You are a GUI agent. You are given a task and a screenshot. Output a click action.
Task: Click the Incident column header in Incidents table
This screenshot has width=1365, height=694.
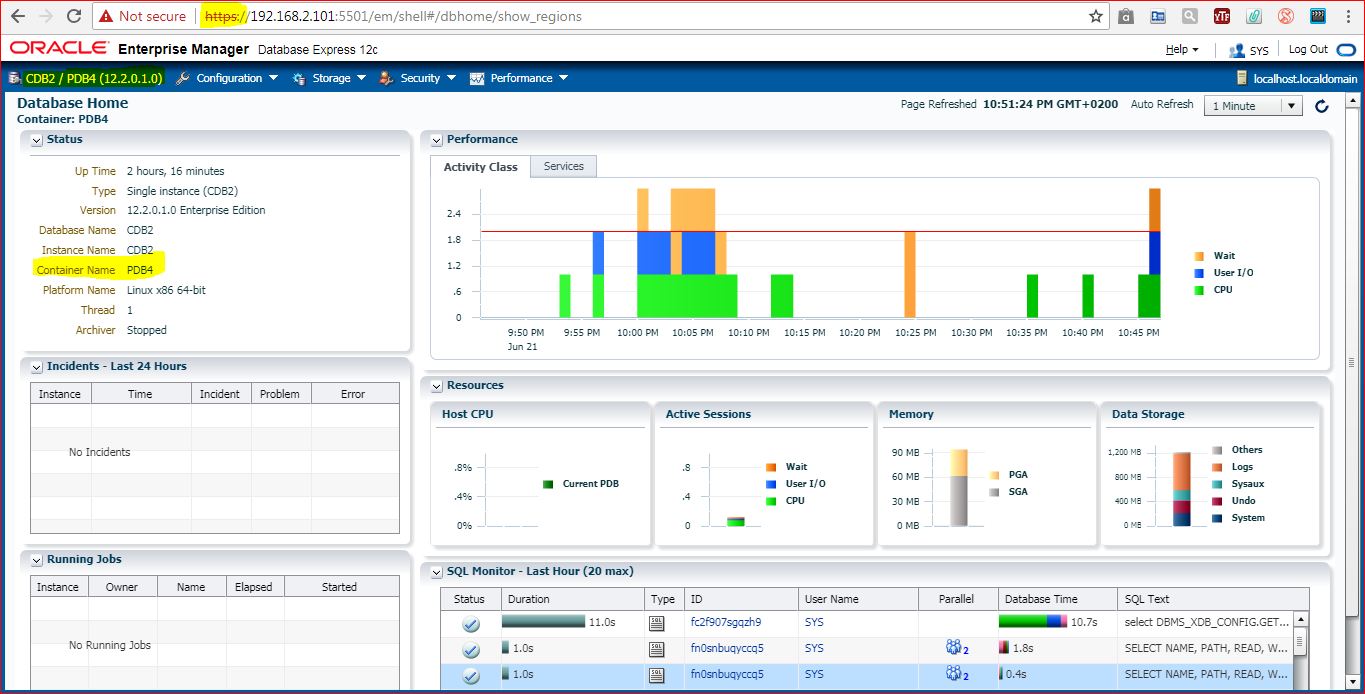220,394
